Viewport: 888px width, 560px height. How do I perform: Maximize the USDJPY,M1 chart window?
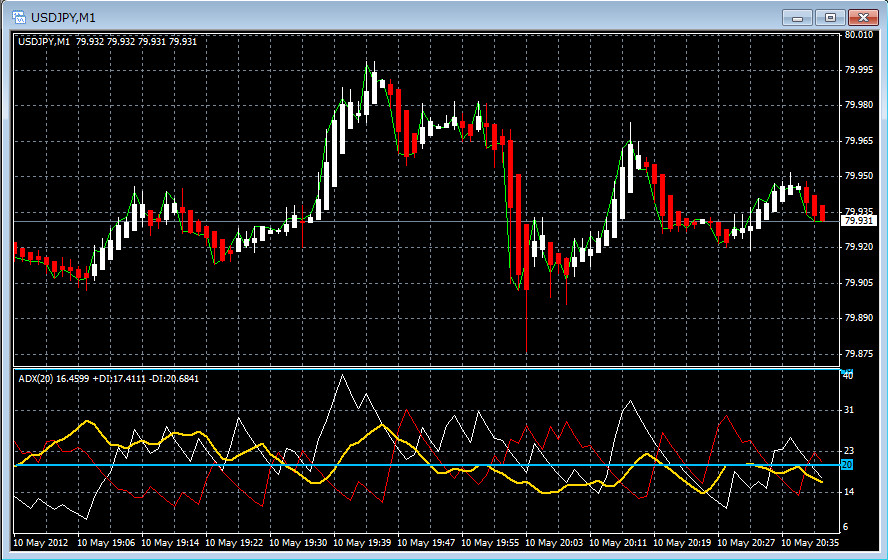click(x=830, y=18)
